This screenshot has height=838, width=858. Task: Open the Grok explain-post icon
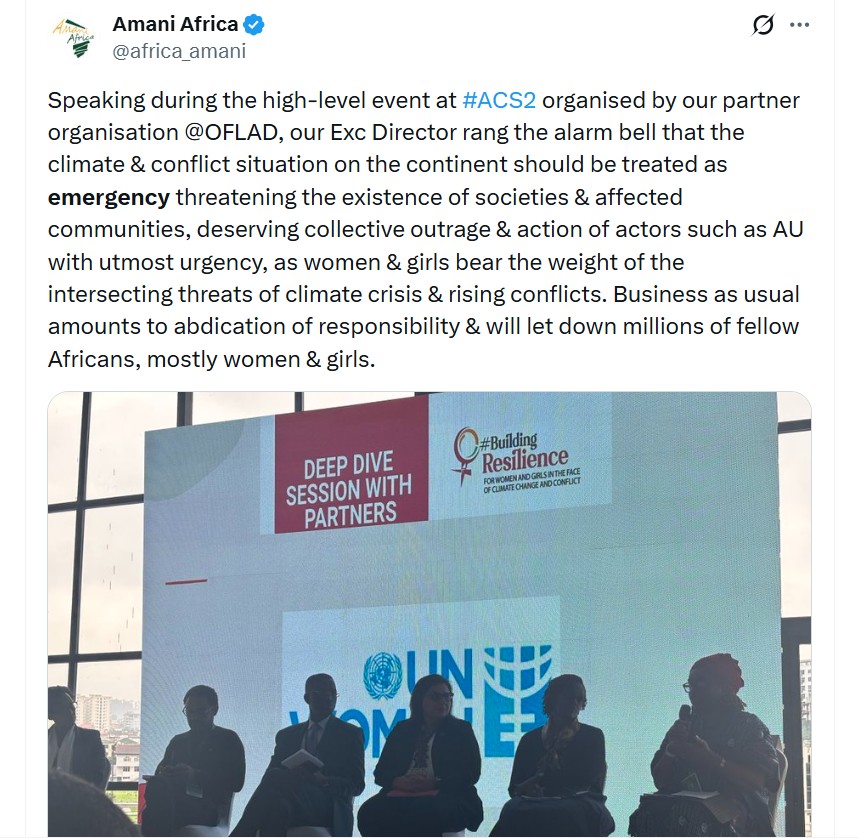pyautogui.click(x=763, y=25)
